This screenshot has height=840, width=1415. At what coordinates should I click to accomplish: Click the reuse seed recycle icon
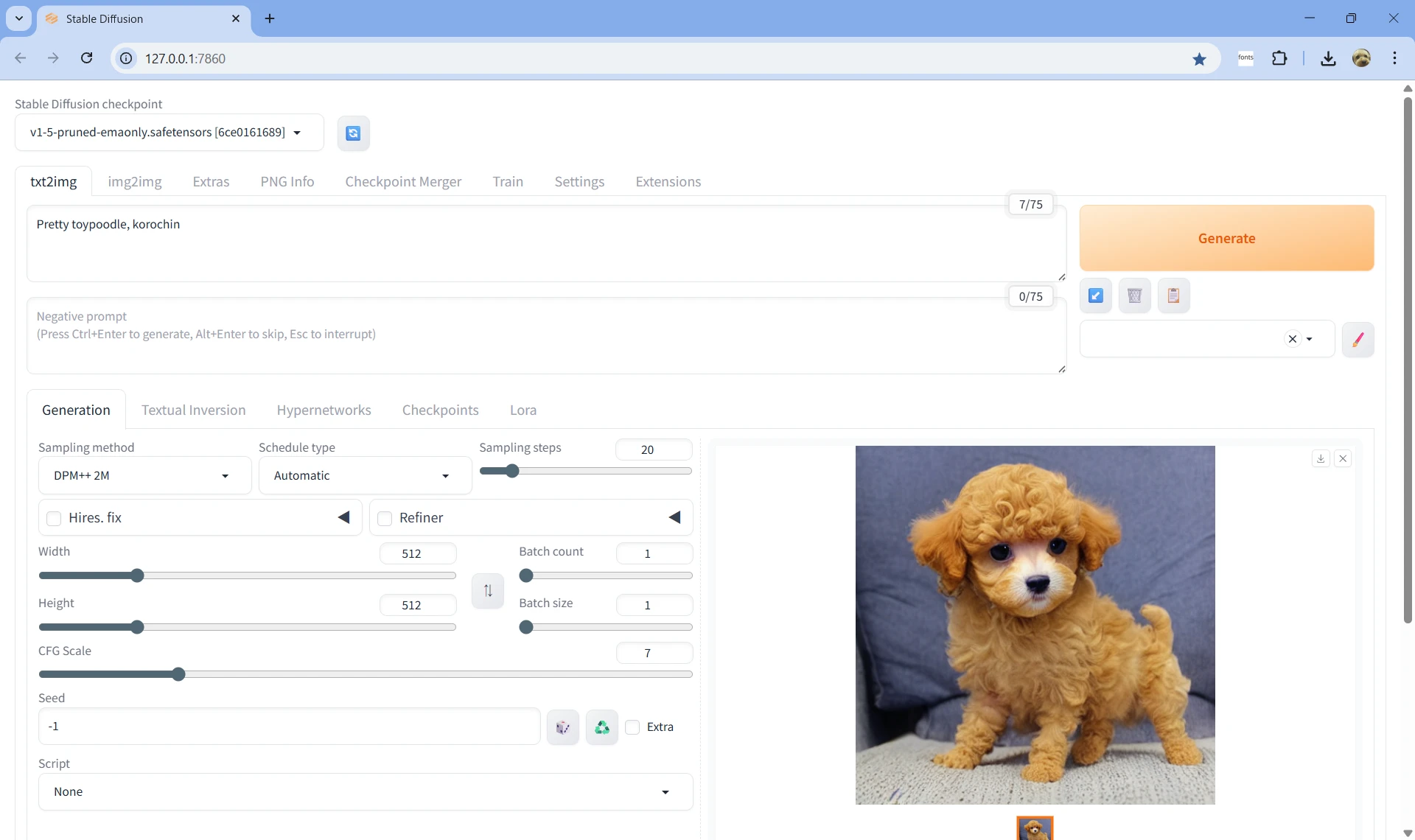point(602,727)
